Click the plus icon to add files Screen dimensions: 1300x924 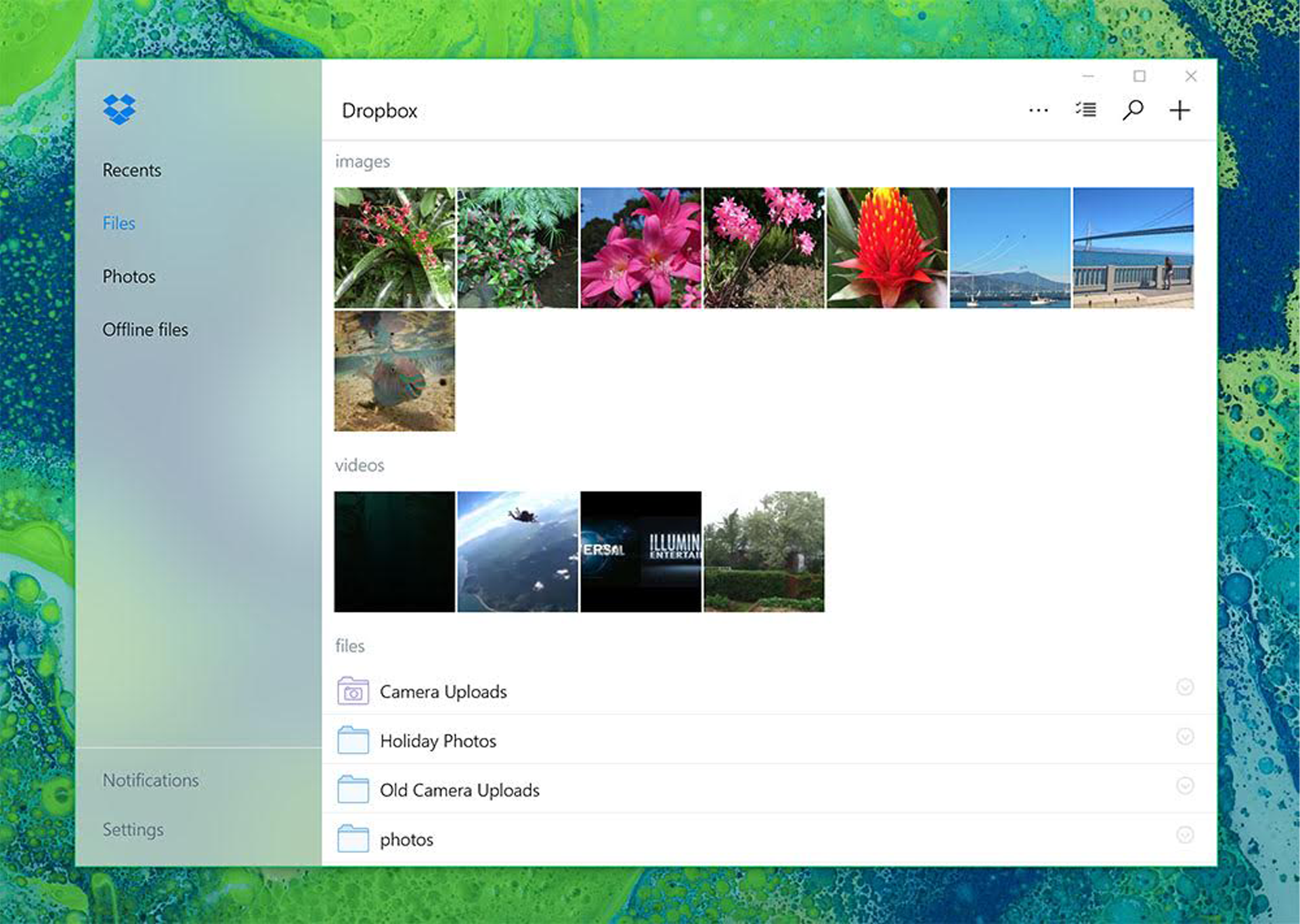[x=1179, y=110]
